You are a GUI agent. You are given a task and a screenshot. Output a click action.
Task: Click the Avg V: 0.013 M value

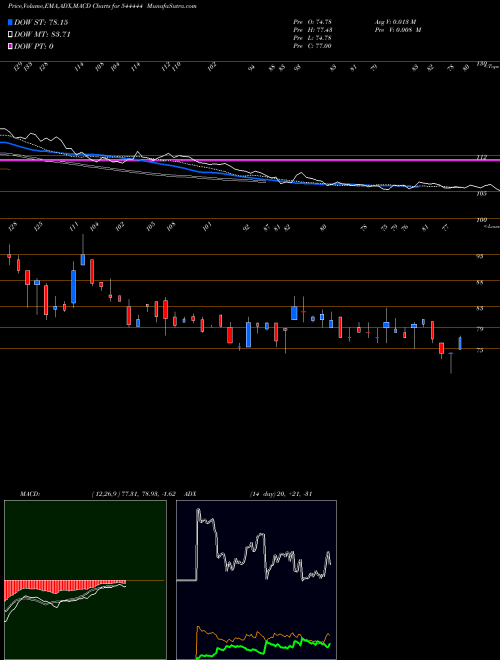coord(398,22)
